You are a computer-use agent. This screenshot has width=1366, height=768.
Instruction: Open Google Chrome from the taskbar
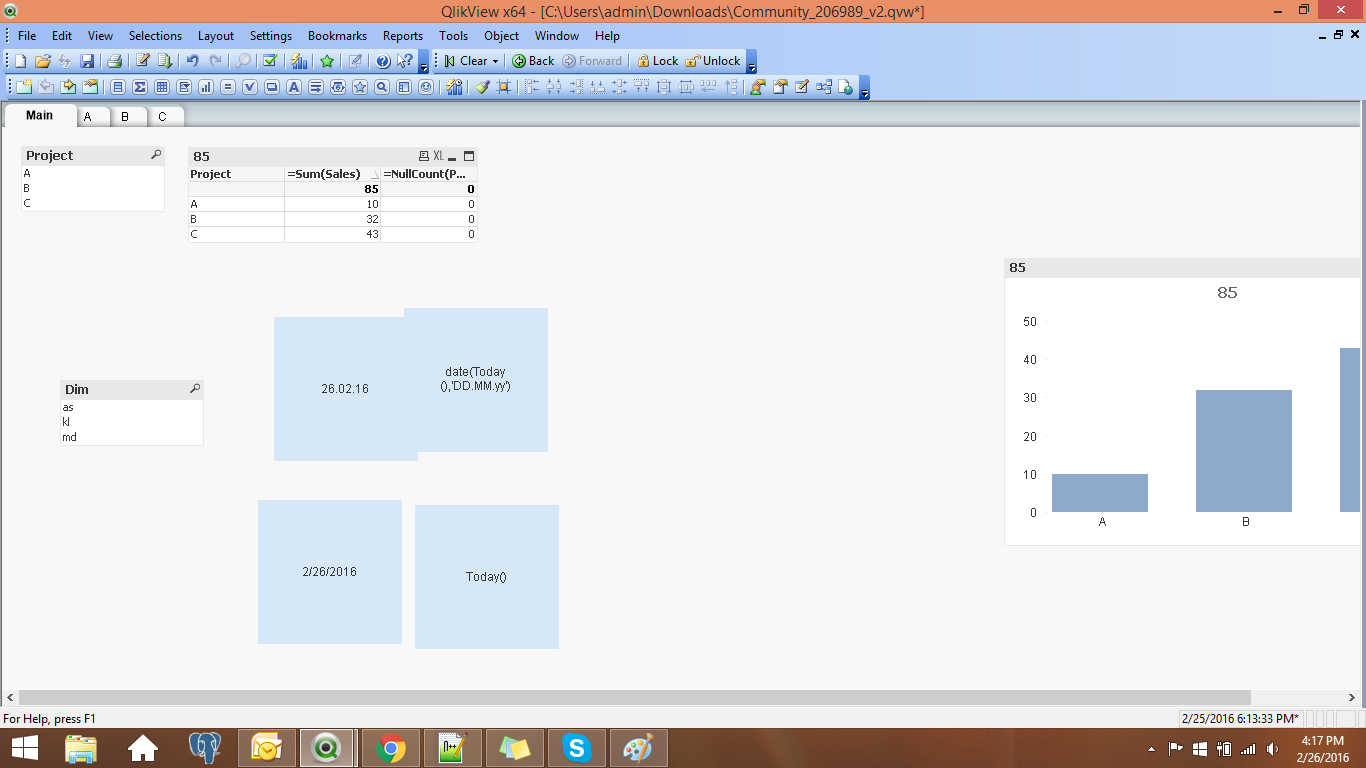pos(390,748)
